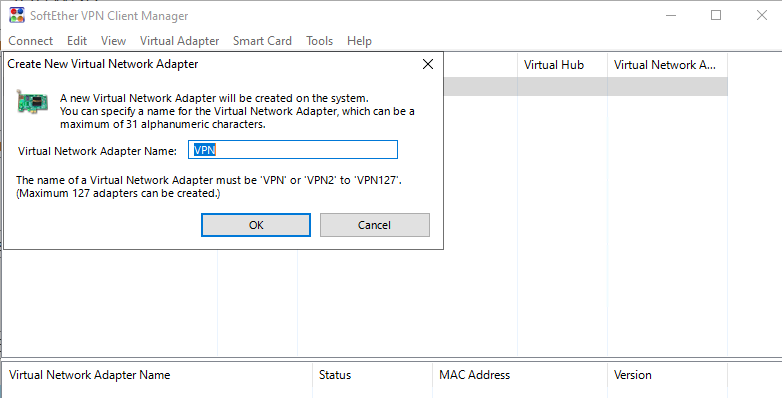The width and height of the screenshot is (782, 398).
Task: Open the Tools menu
Action: pos(320,41)
